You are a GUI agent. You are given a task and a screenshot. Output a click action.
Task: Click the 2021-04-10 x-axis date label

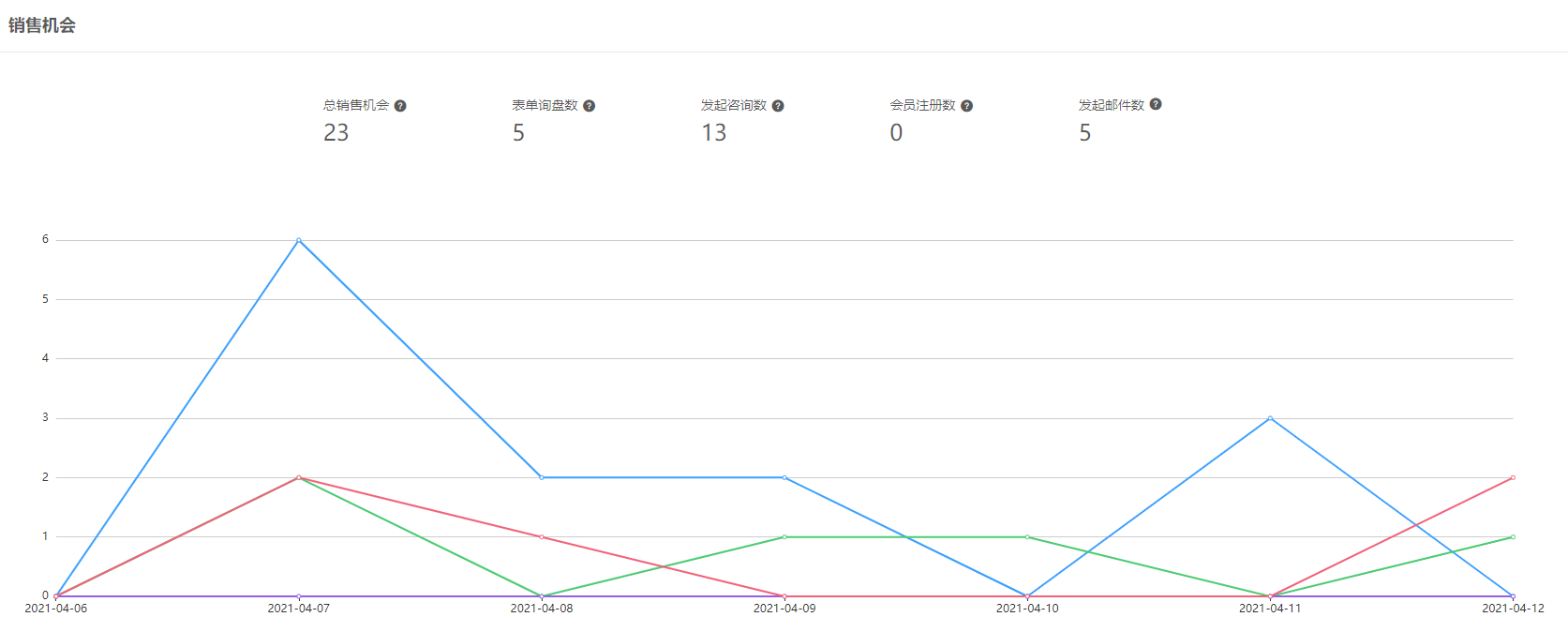tap(1027, 609)
